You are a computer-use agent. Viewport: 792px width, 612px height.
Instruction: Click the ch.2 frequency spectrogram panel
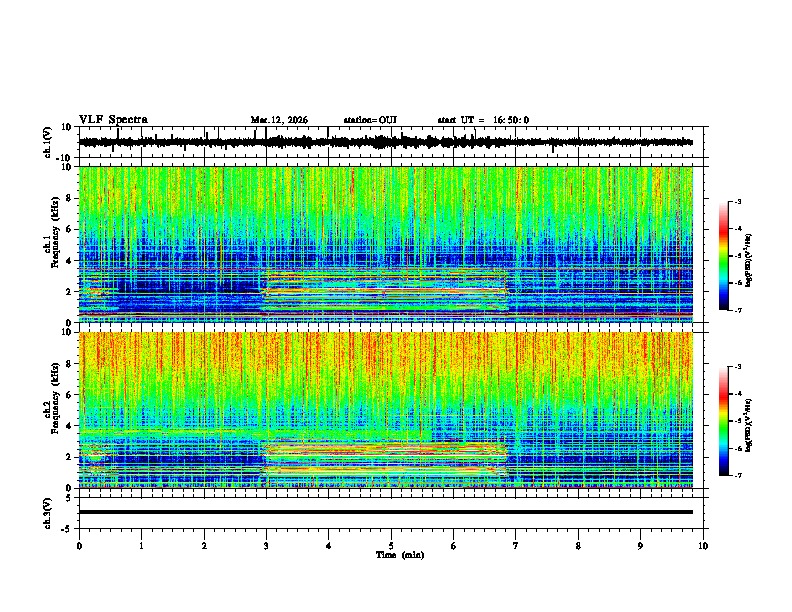(386, 410)
